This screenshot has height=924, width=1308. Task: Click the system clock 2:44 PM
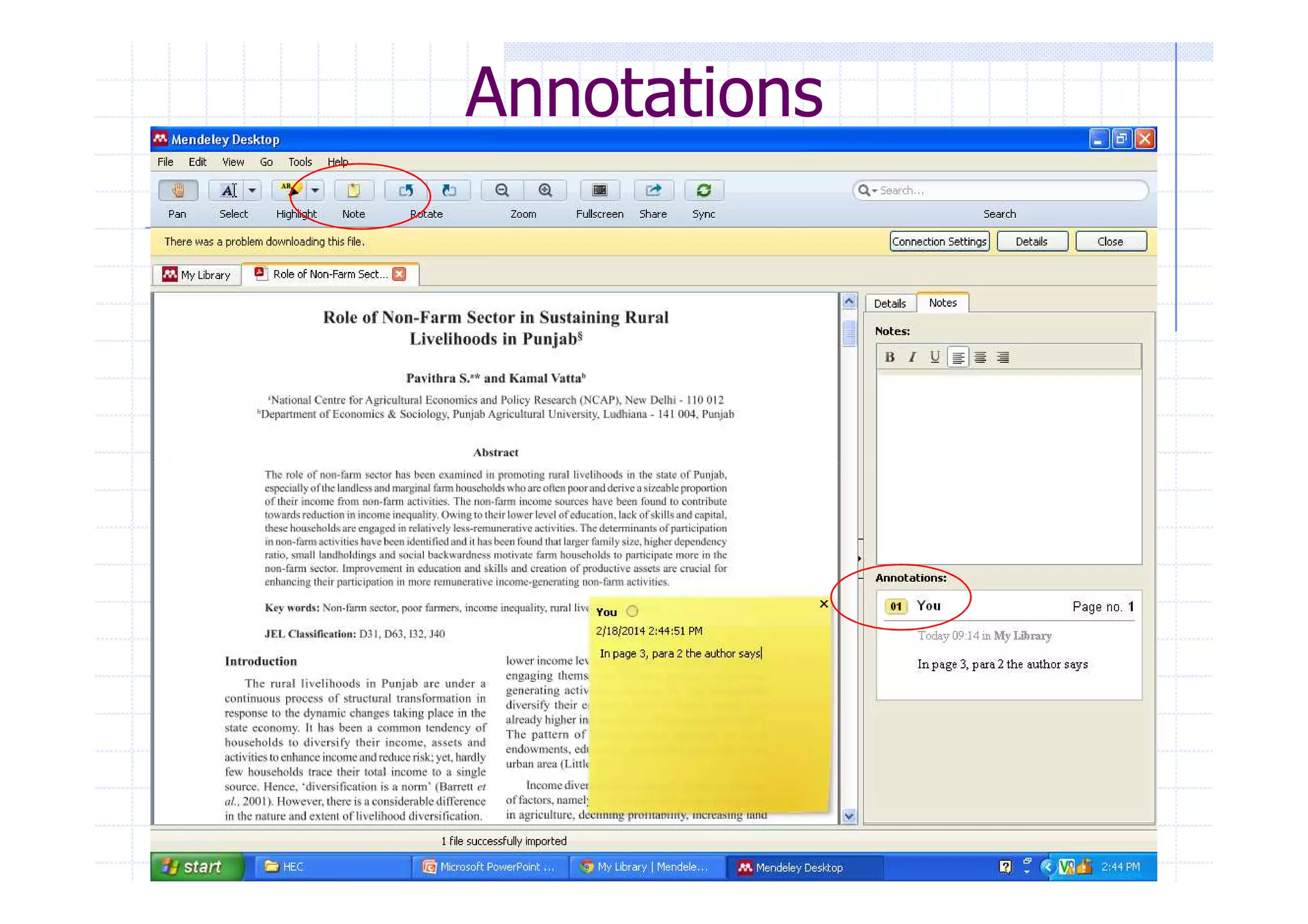coord(1121,867)
